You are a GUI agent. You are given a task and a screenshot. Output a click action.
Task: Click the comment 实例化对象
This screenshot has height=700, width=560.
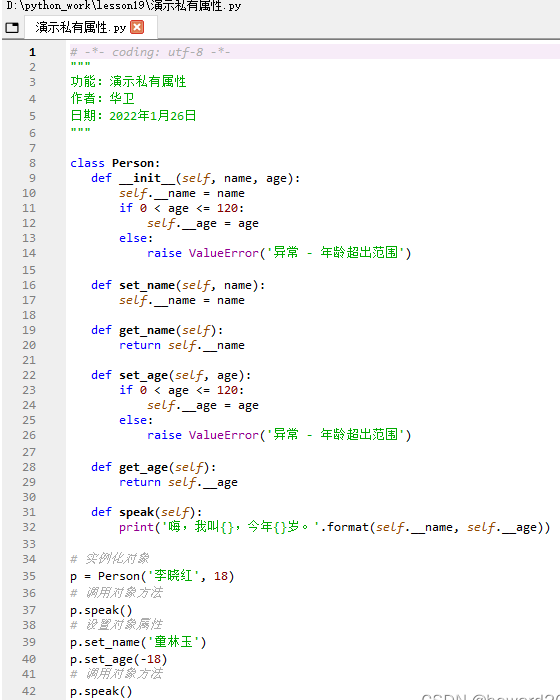109,558
